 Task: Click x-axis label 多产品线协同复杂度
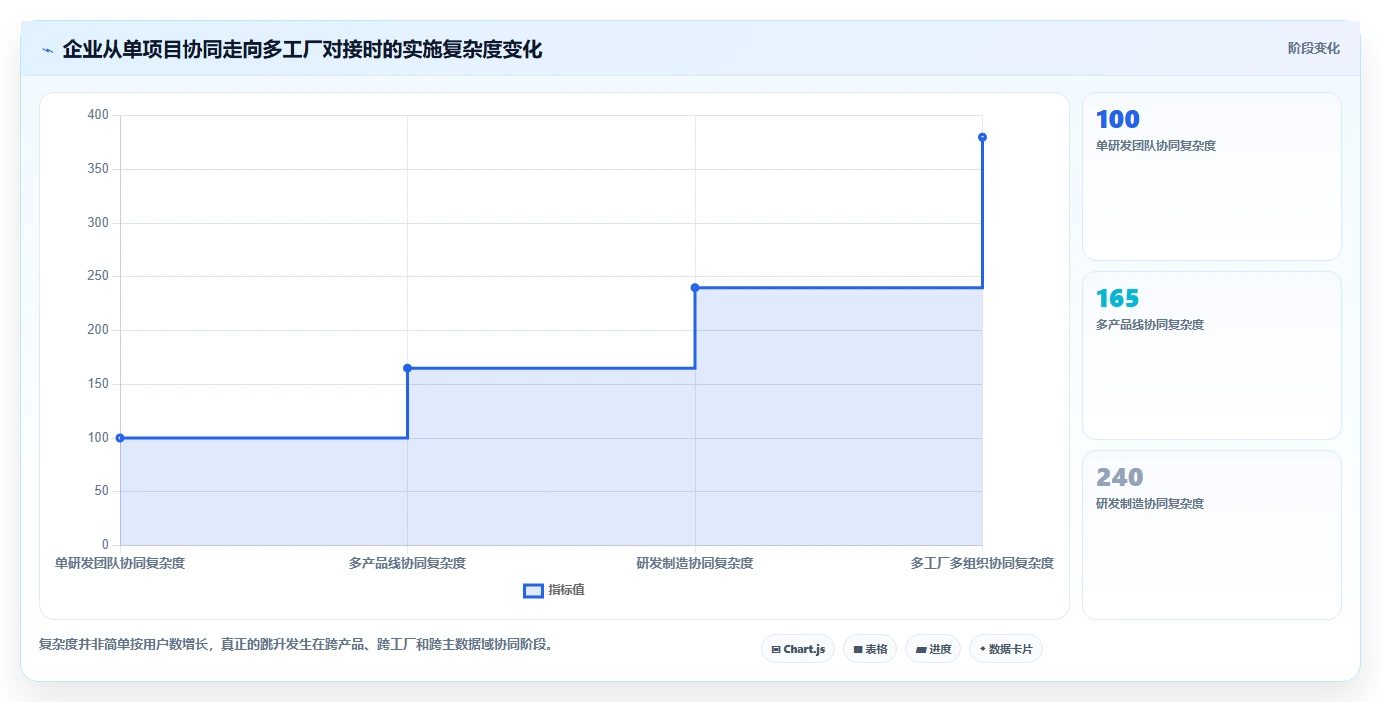(x=407, y=563)
